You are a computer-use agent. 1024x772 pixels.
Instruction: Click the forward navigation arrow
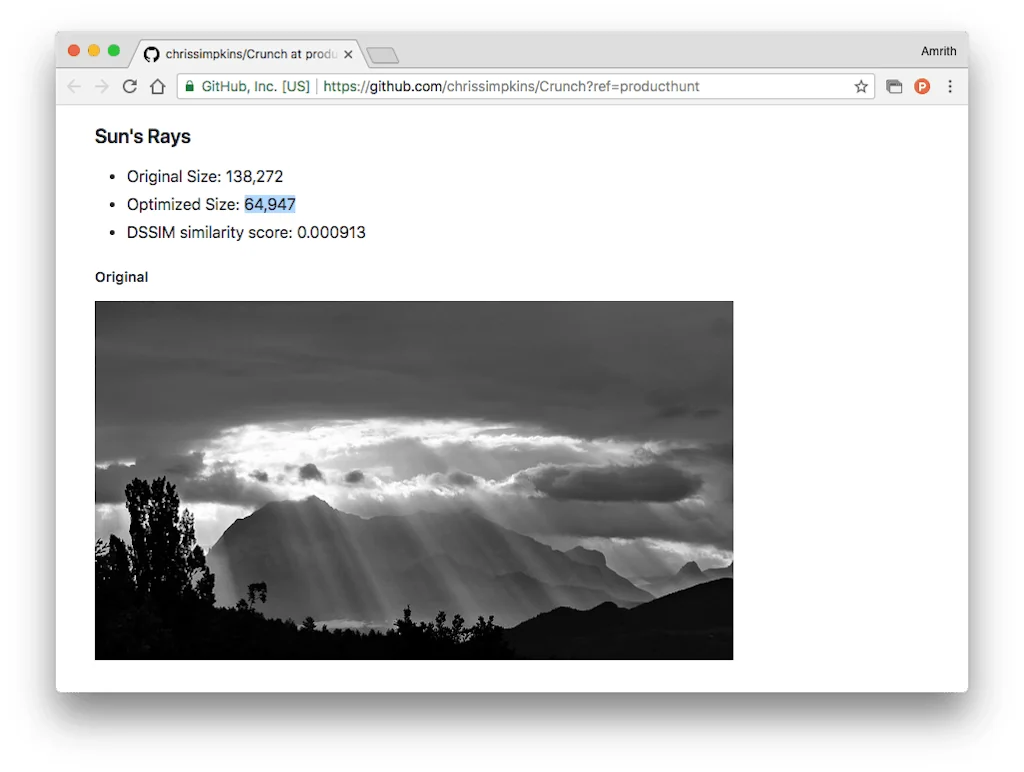tap(101, 86)
